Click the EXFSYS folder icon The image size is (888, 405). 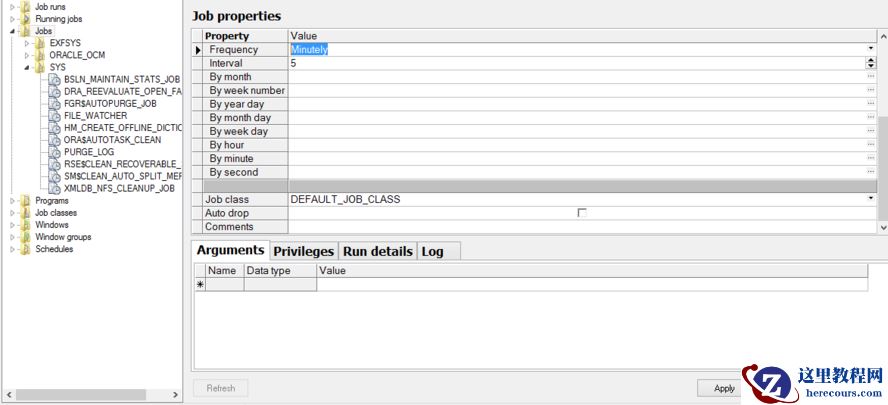(40, 43)
